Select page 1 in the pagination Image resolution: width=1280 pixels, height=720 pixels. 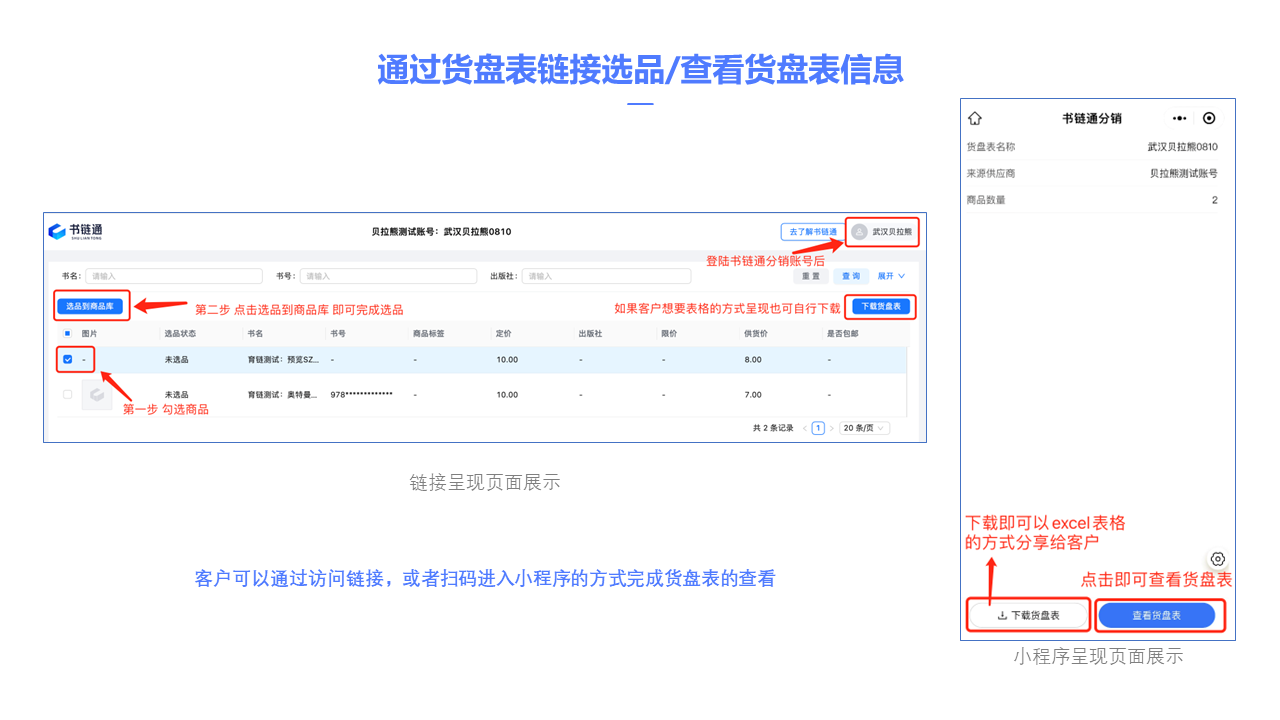tap(818, 428)
